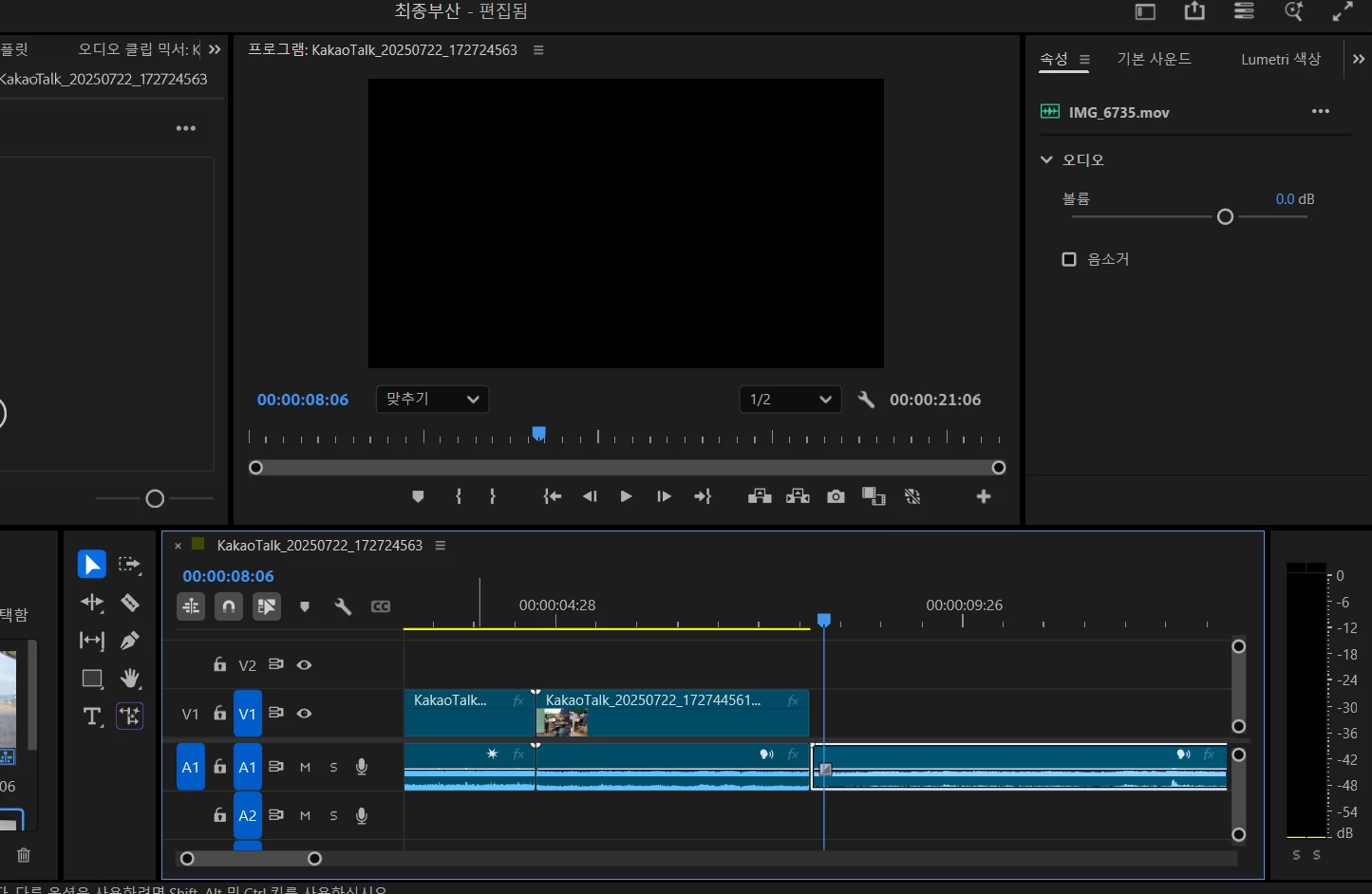Show hidden tabs next to 오디오 클립 믹서
Image resolution: width=1372 pixels, height=894 pixels.
(x=215, y=49)
